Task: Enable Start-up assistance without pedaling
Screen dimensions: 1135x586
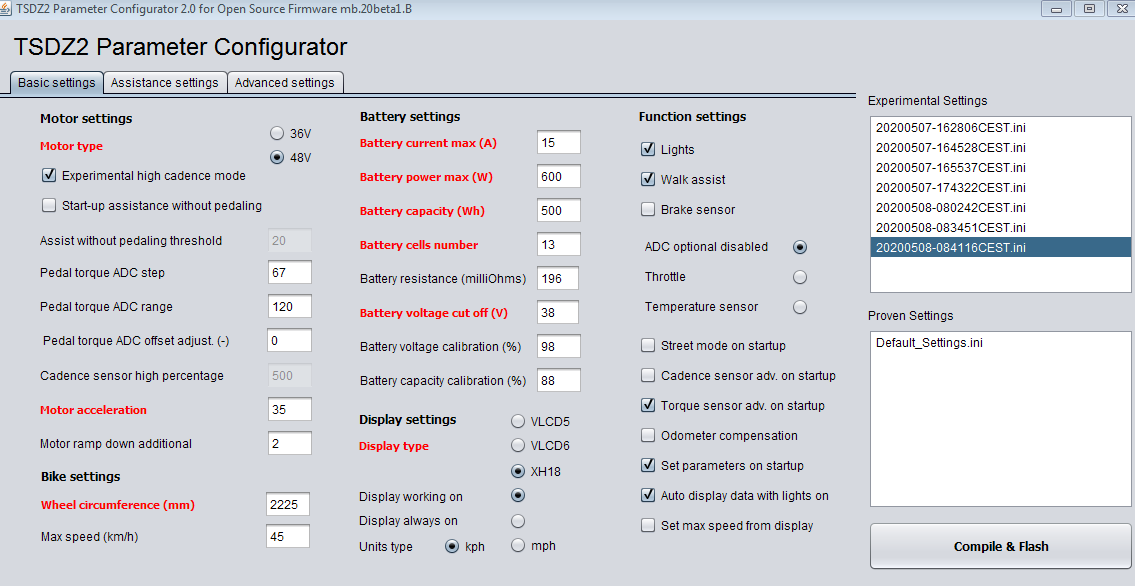Action: (48, 205)
